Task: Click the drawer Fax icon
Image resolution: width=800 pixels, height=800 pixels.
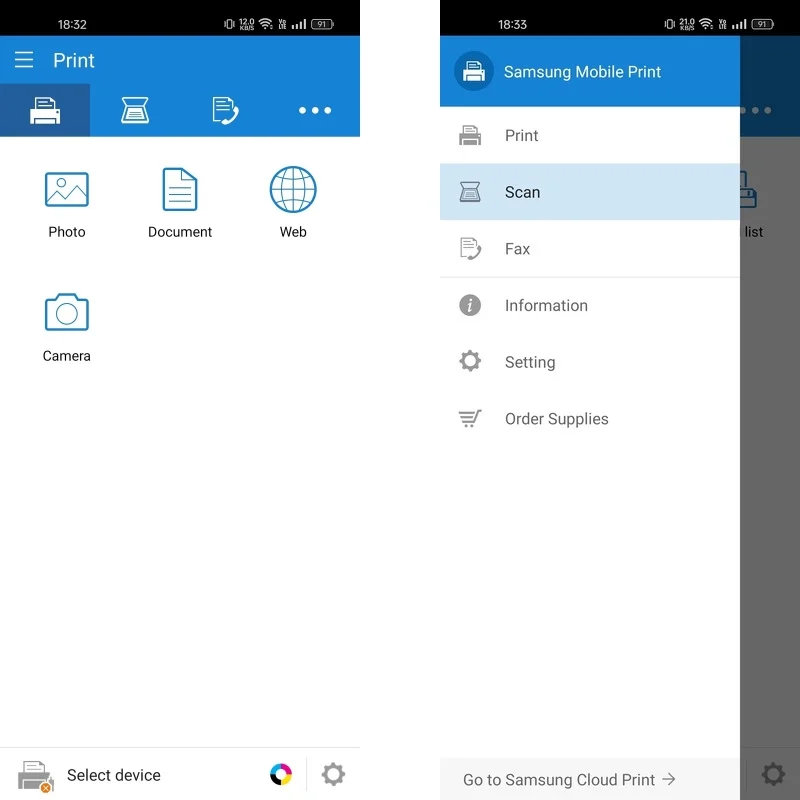Action: pos(470,248)
